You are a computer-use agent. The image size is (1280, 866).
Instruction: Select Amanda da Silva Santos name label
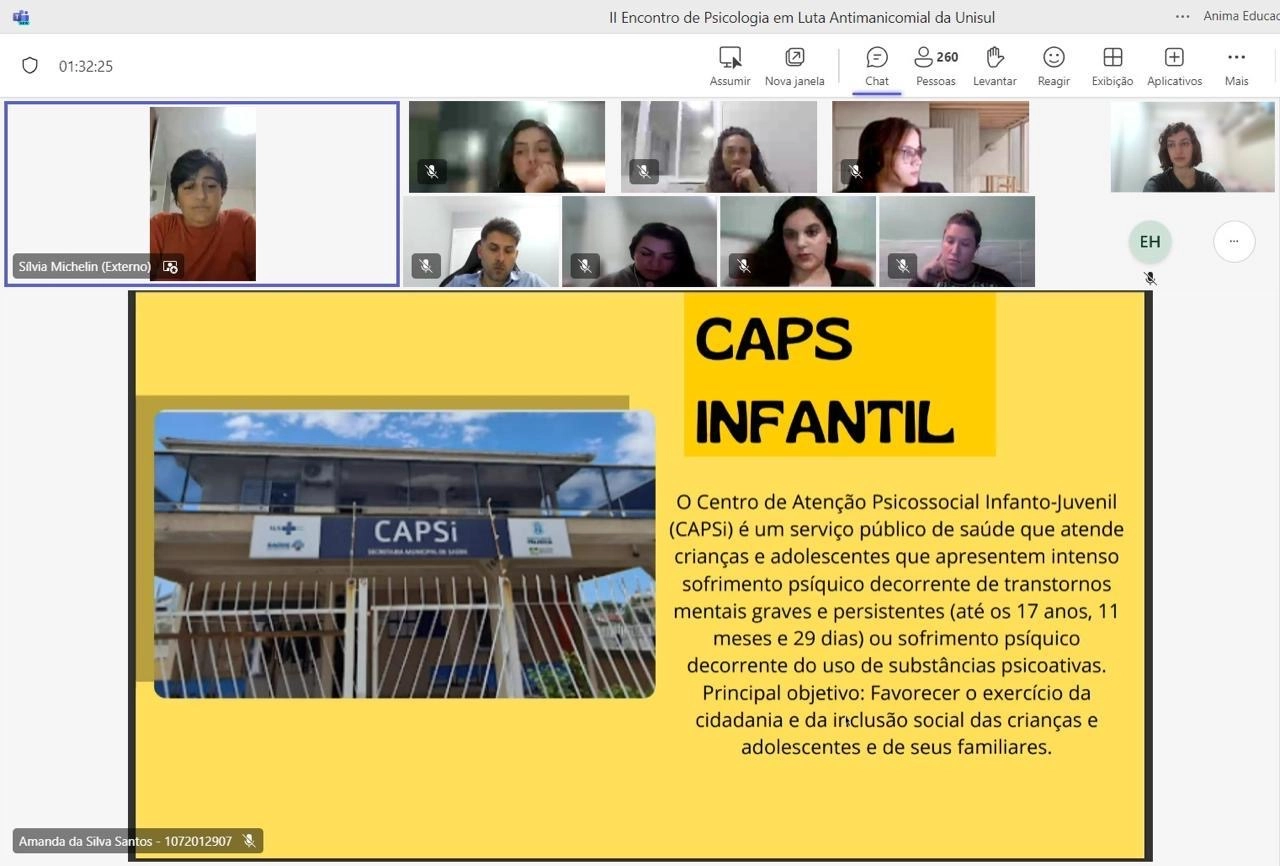(125, 841)
